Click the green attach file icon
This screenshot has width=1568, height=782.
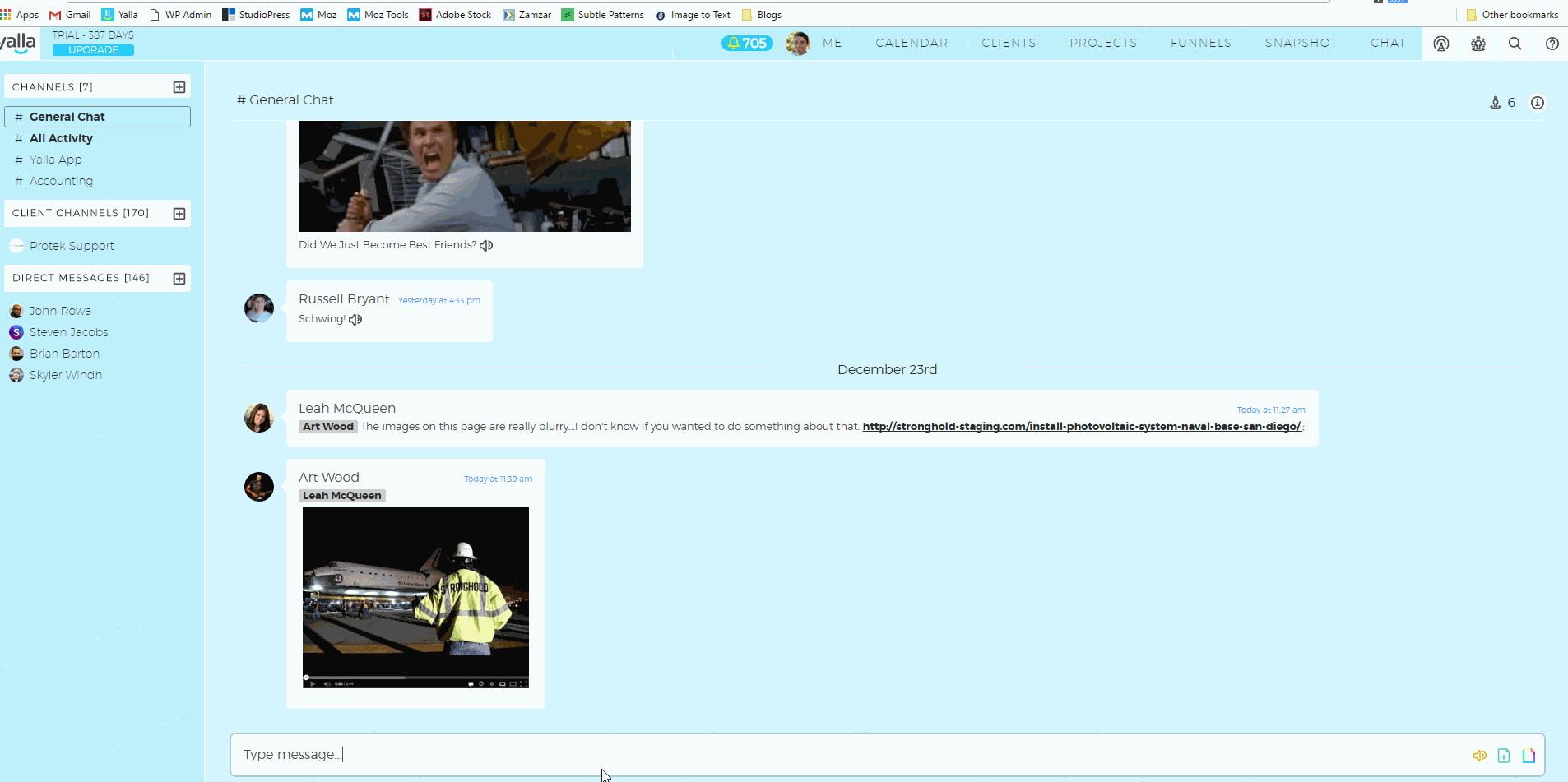pos(1504,756)
